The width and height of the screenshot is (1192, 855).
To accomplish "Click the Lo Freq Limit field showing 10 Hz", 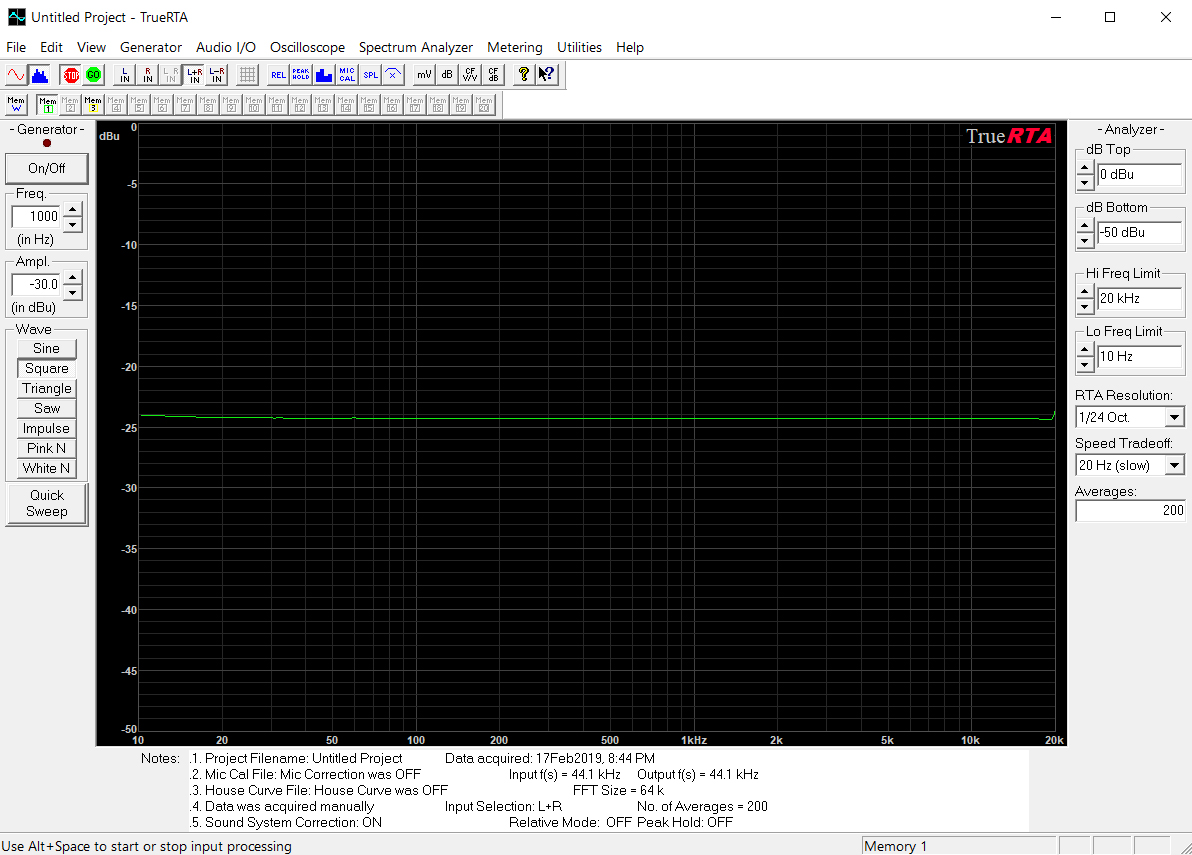I will 1140,356.
